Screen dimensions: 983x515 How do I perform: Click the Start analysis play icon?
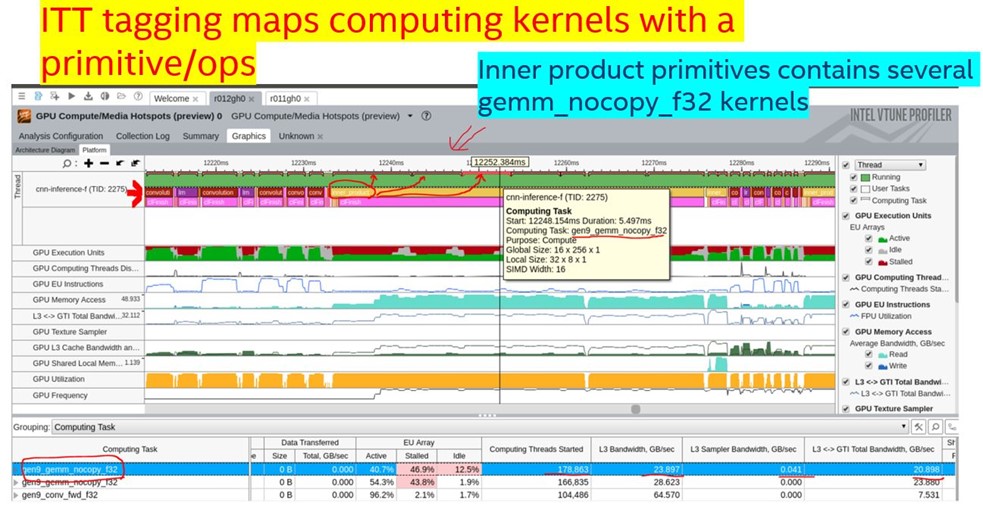pos(71,97)
